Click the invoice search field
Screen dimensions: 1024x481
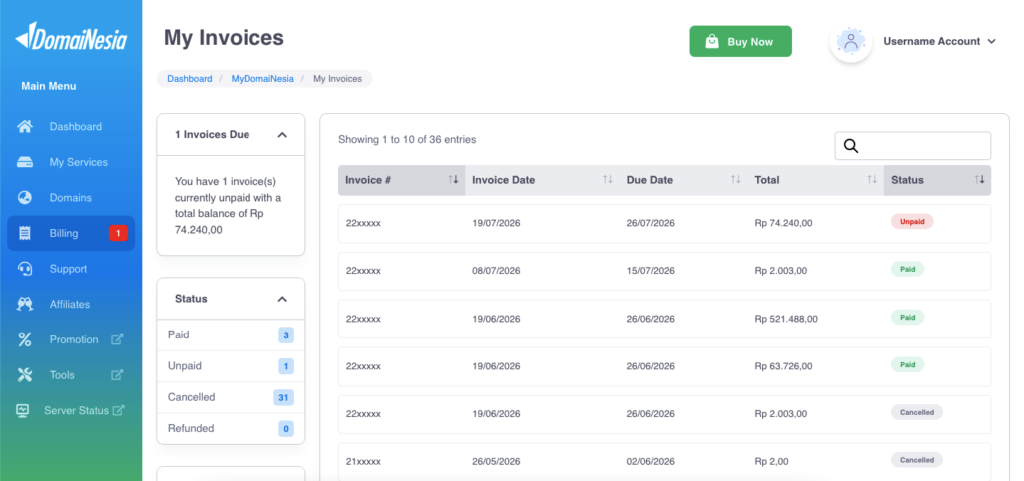tap(912, 146)
